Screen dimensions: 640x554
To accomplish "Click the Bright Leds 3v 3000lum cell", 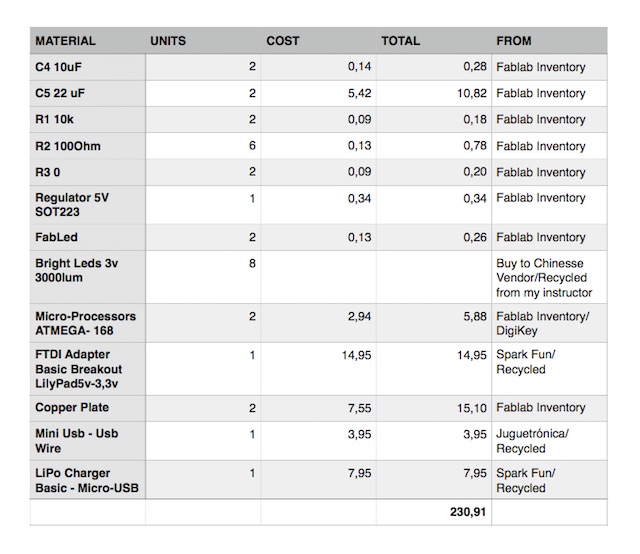I will (87, 277).
